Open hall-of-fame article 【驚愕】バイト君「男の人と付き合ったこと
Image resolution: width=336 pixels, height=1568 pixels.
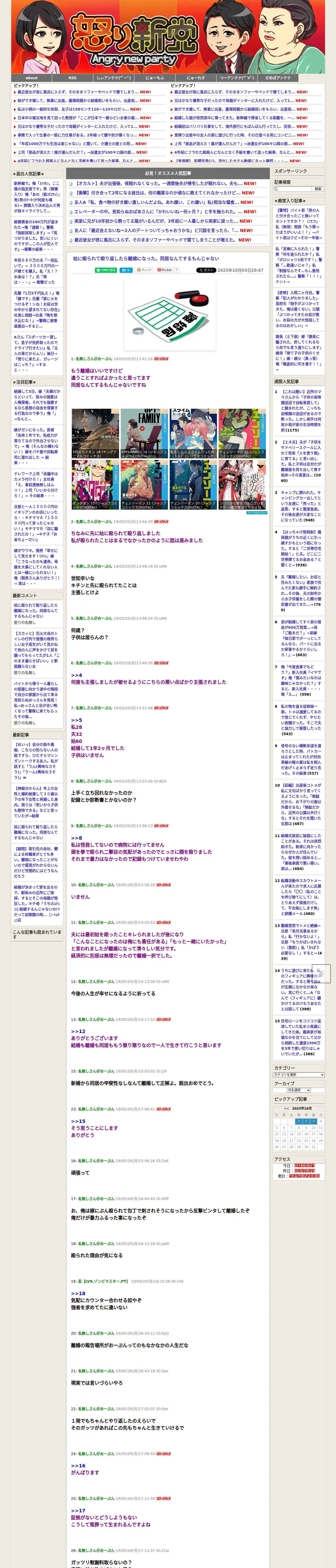click(x=298, y=223)
